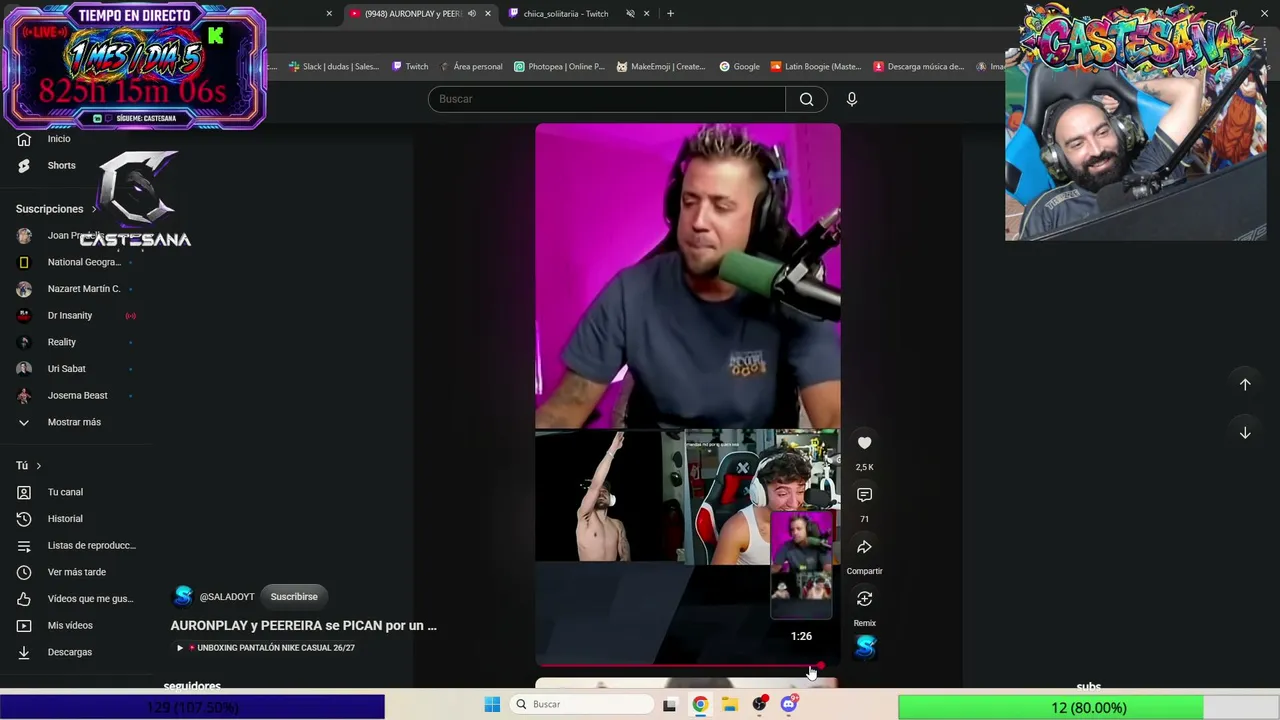Start voice search with the microphone
The height and width of the screenshot is (720, 1280).
click(x=852, y=99)
